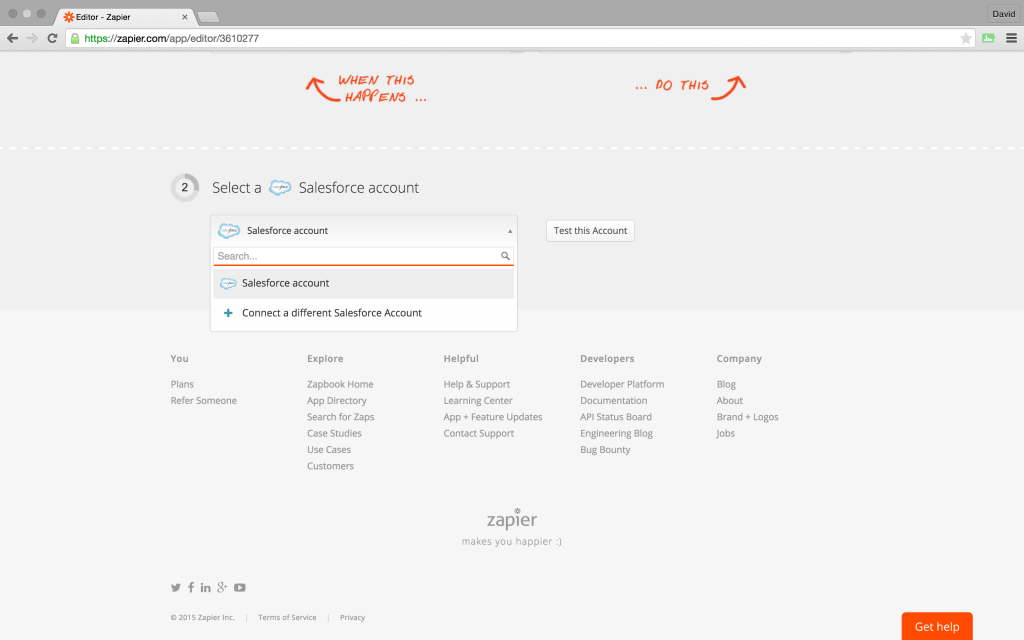Open the Blog link under Company
Image resolution: width=1024 pixels, height=640 pixels.
click(x=726, y=384)
